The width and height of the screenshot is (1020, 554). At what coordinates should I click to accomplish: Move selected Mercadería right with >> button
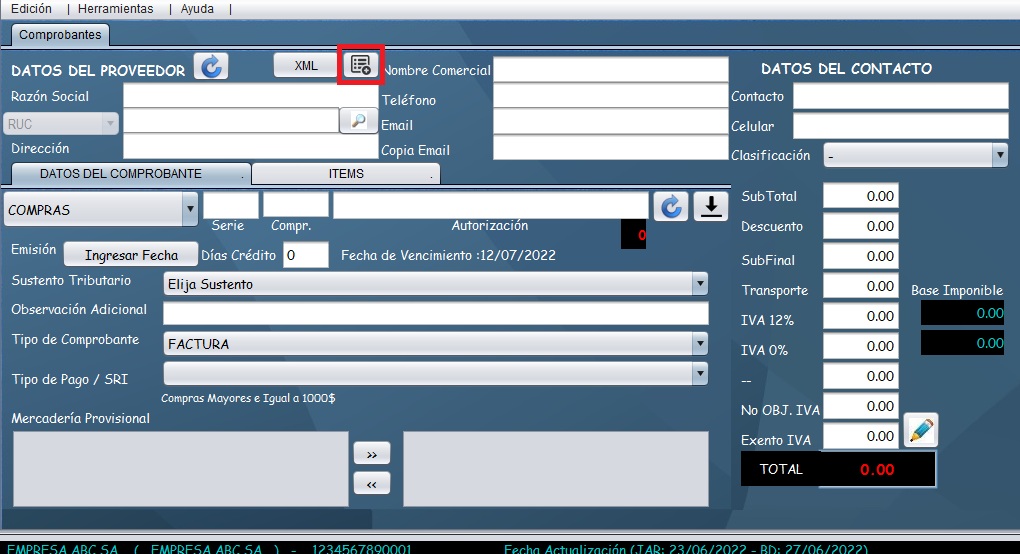pyautogui.click(x=371, y=454)
